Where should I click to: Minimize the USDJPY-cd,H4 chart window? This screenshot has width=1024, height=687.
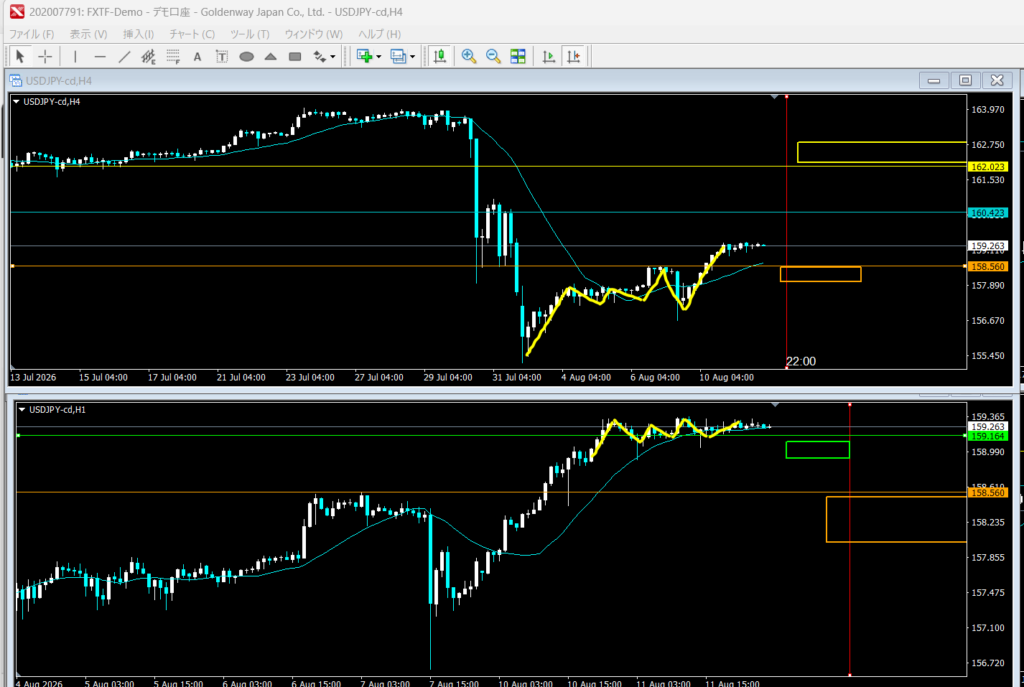point(934,80)
